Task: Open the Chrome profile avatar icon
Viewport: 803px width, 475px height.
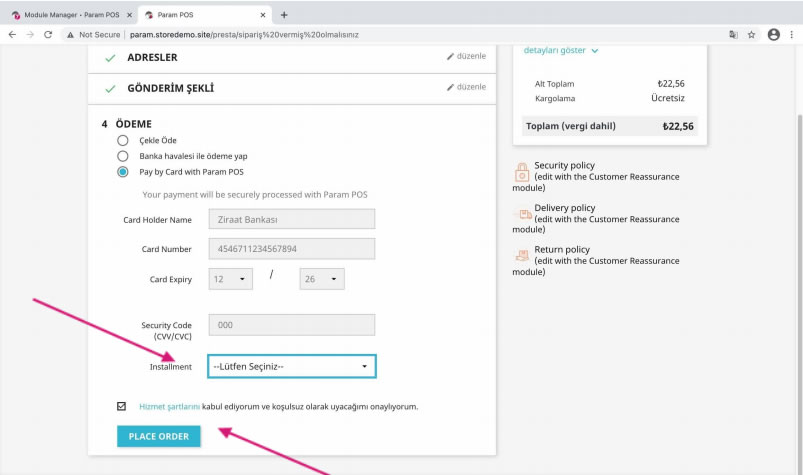Action: [774, 34]
